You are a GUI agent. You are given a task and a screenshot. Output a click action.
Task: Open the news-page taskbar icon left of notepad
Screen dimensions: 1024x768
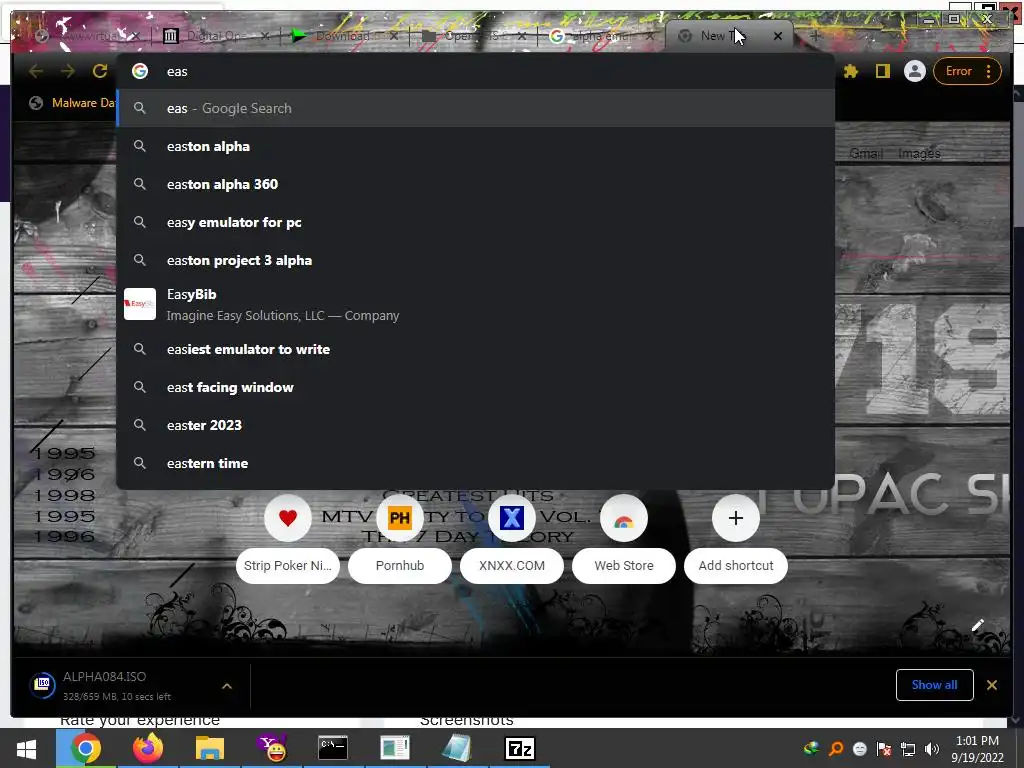pyautogui.click(x=394, y=748)
